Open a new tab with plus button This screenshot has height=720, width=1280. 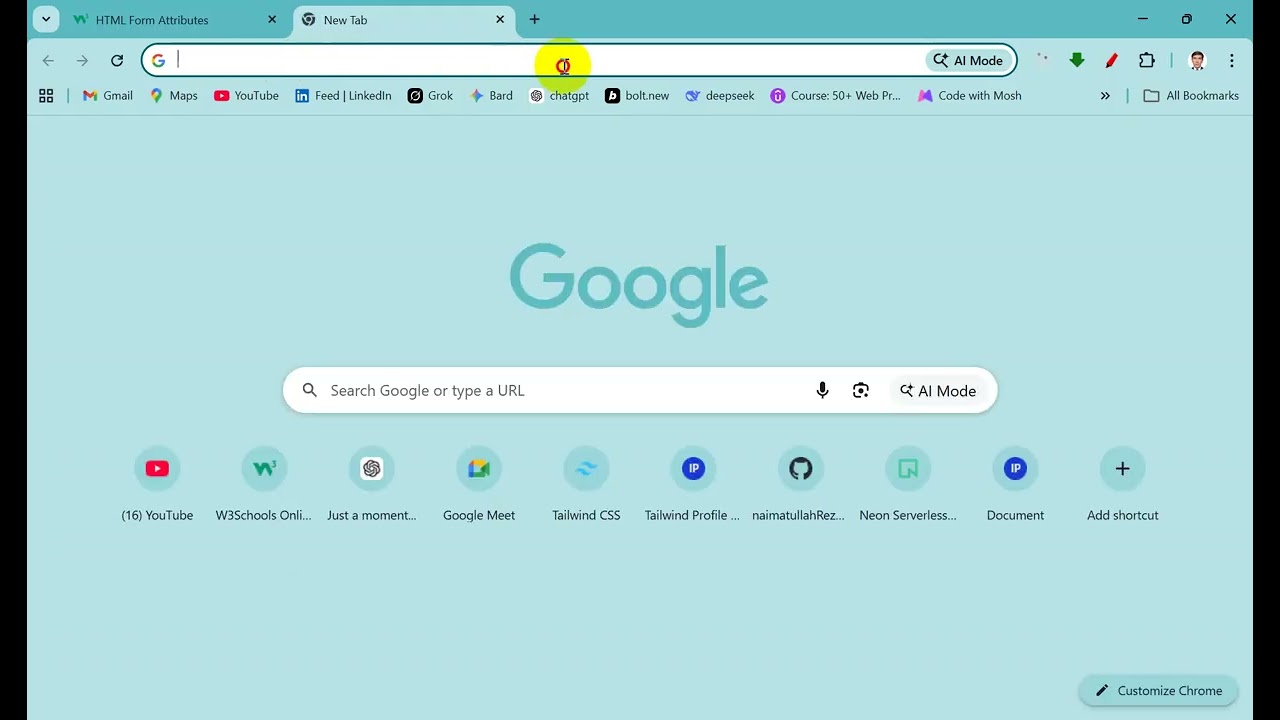point(535,20)
